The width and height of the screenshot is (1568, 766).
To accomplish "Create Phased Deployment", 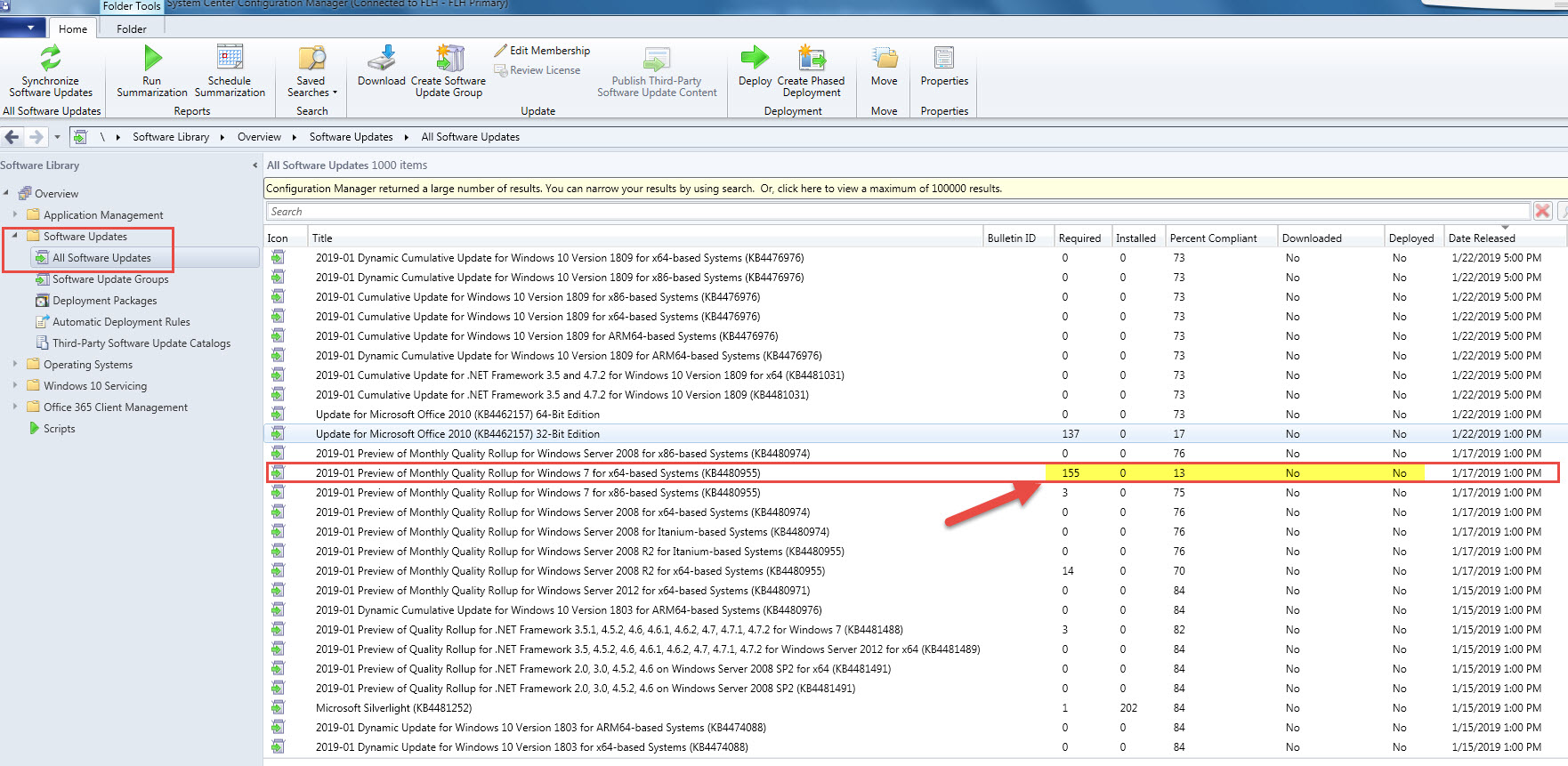I will [811, 71].
